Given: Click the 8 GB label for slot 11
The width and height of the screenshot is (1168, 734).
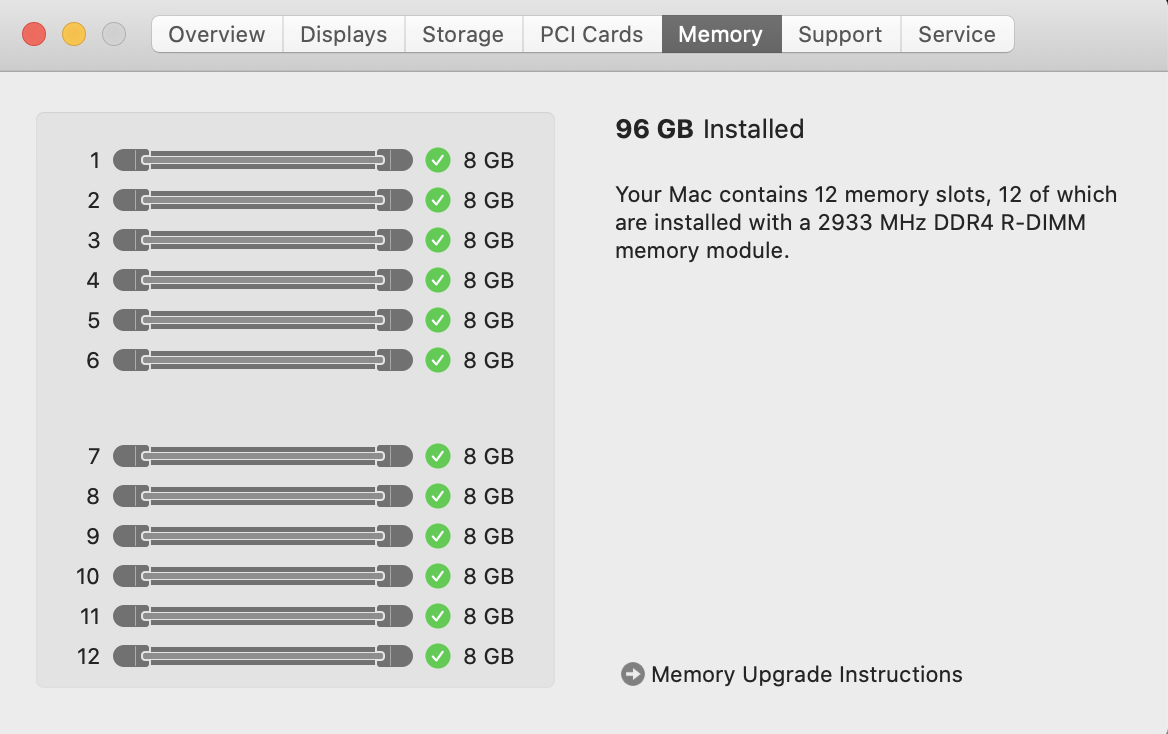Looking at the screenshot, I should 489,616.
